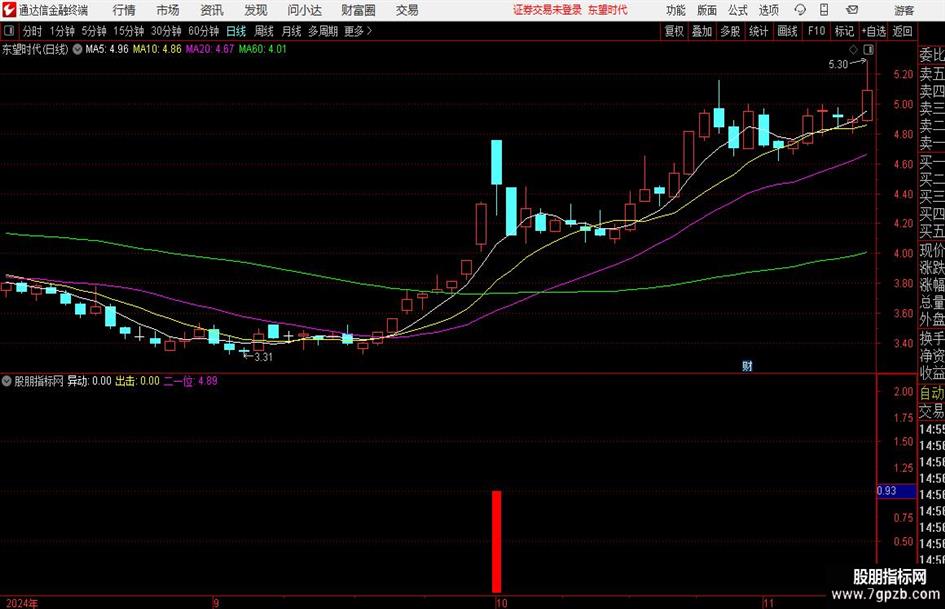Open the mail envelope icon
This screenshot has width=945, height=609.
(x=852, y=10)
